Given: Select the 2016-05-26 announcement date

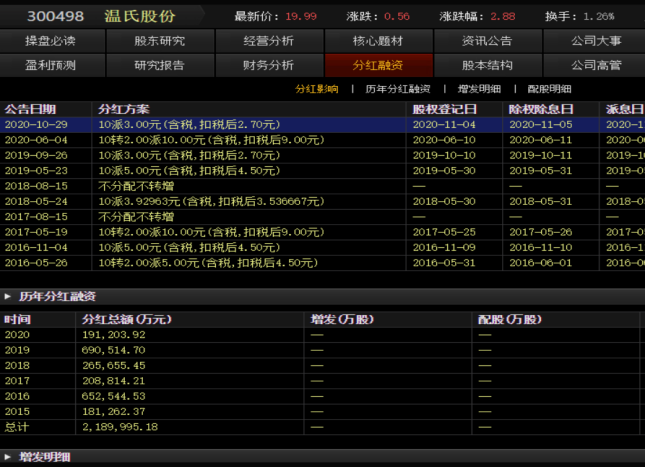Looking at the screenshot, I should (36, 263).
